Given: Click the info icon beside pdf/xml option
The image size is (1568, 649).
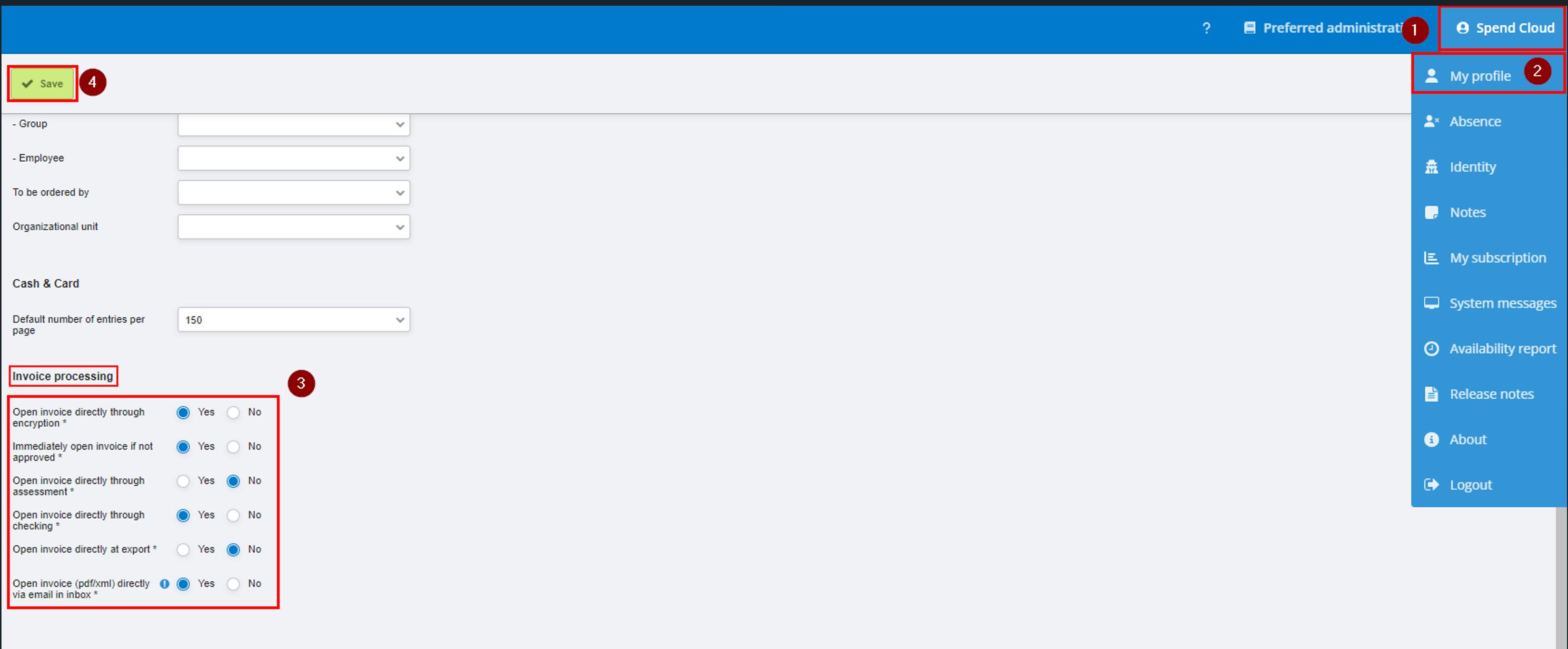Looking at the screenshot, I should (164, 584).
